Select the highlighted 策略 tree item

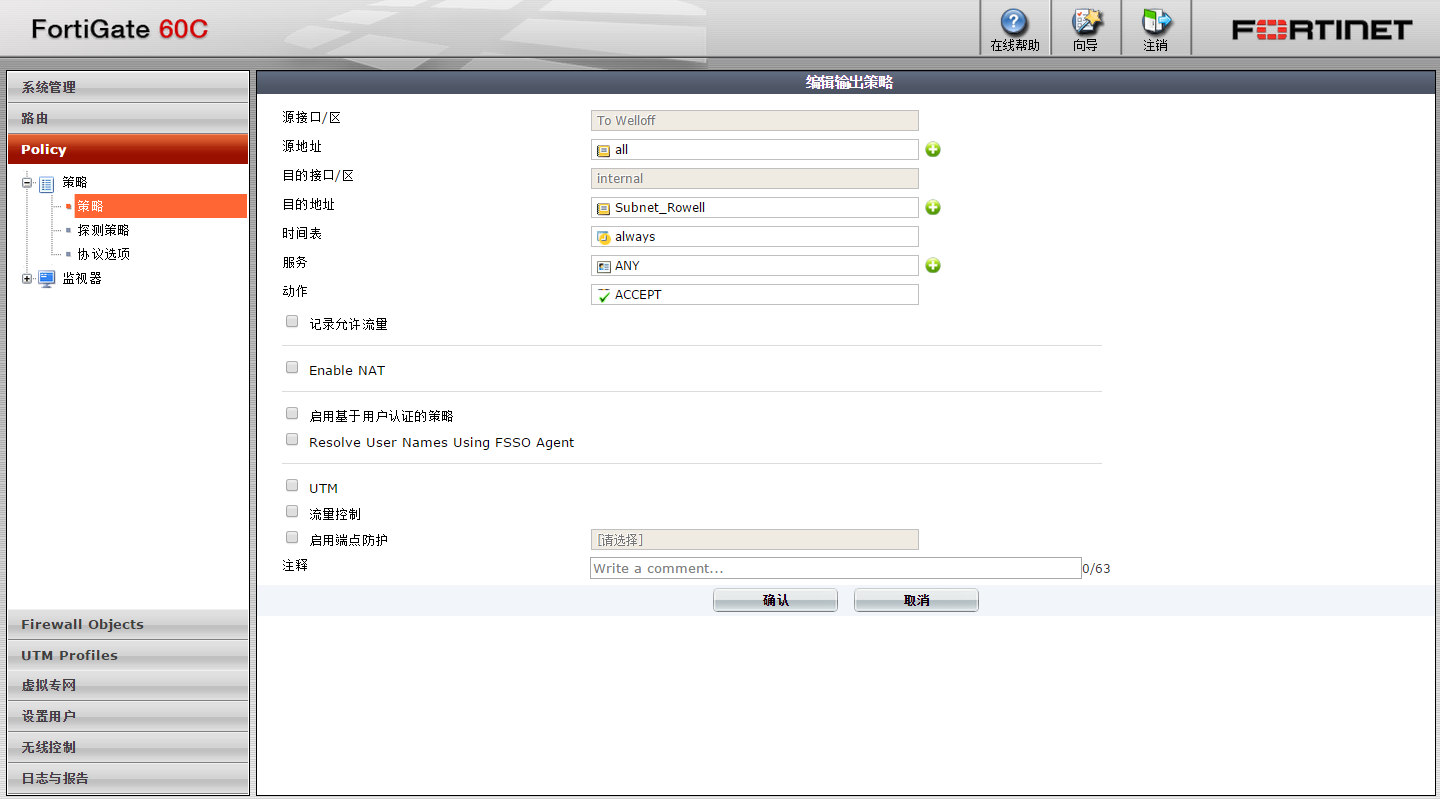[x=160, y=206]
